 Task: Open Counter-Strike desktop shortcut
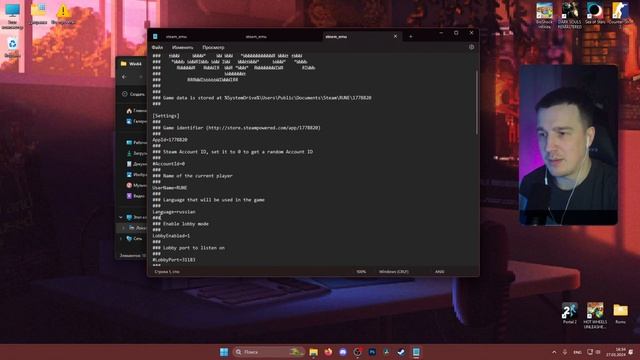(620, 16)
